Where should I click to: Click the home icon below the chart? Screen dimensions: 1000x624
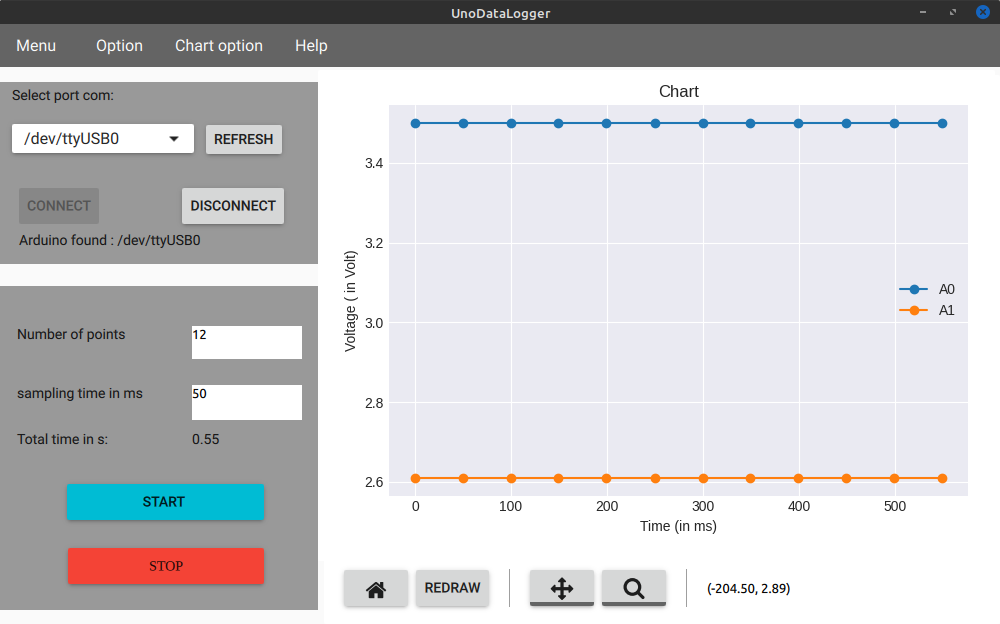376,588
